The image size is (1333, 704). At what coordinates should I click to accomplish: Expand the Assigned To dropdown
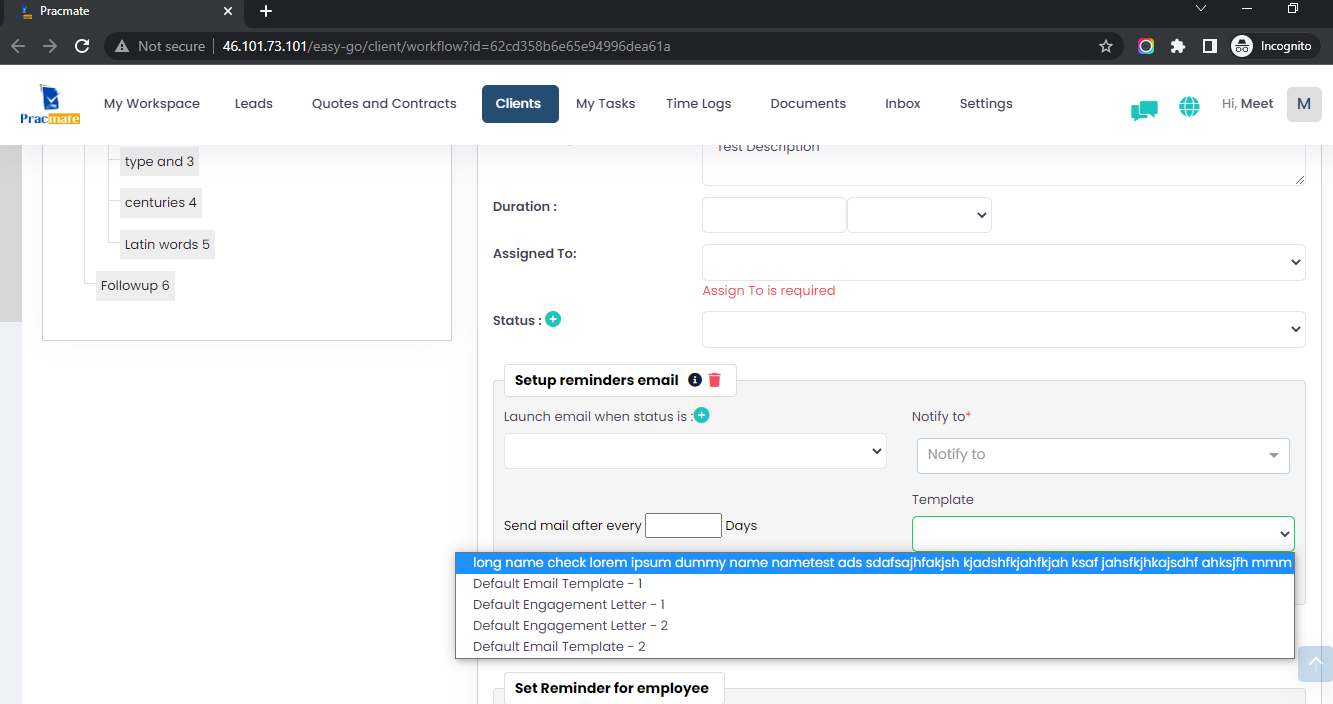[1003, 262]
